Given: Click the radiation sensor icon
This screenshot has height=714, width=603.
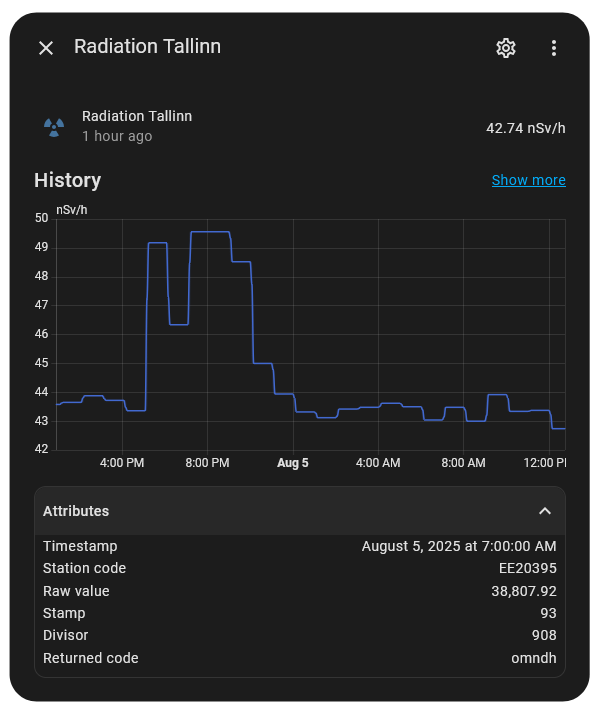Looking at the screenshot, I should 54,127.
